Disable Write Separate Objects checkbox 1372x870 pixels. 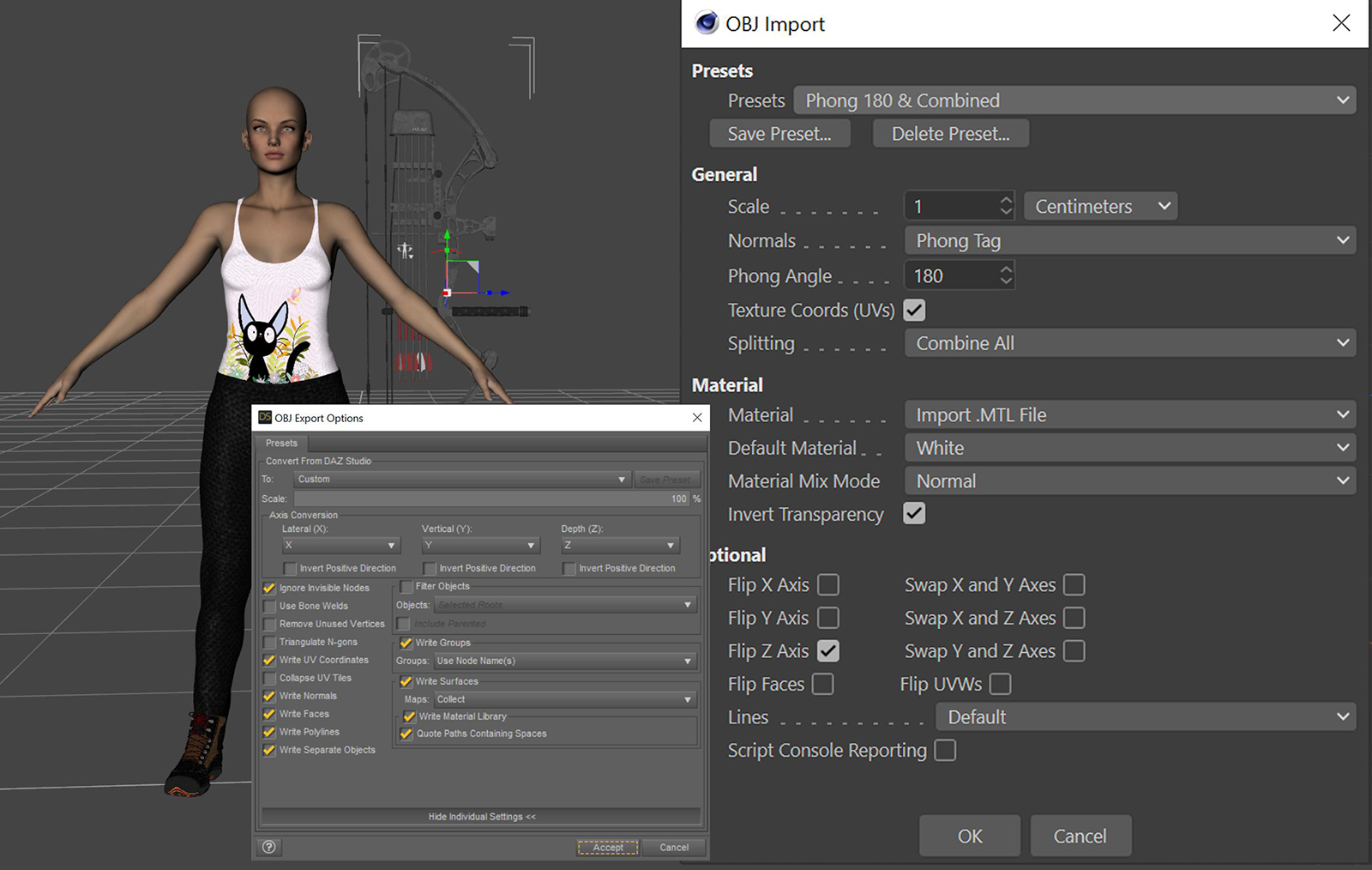point(270,750)
